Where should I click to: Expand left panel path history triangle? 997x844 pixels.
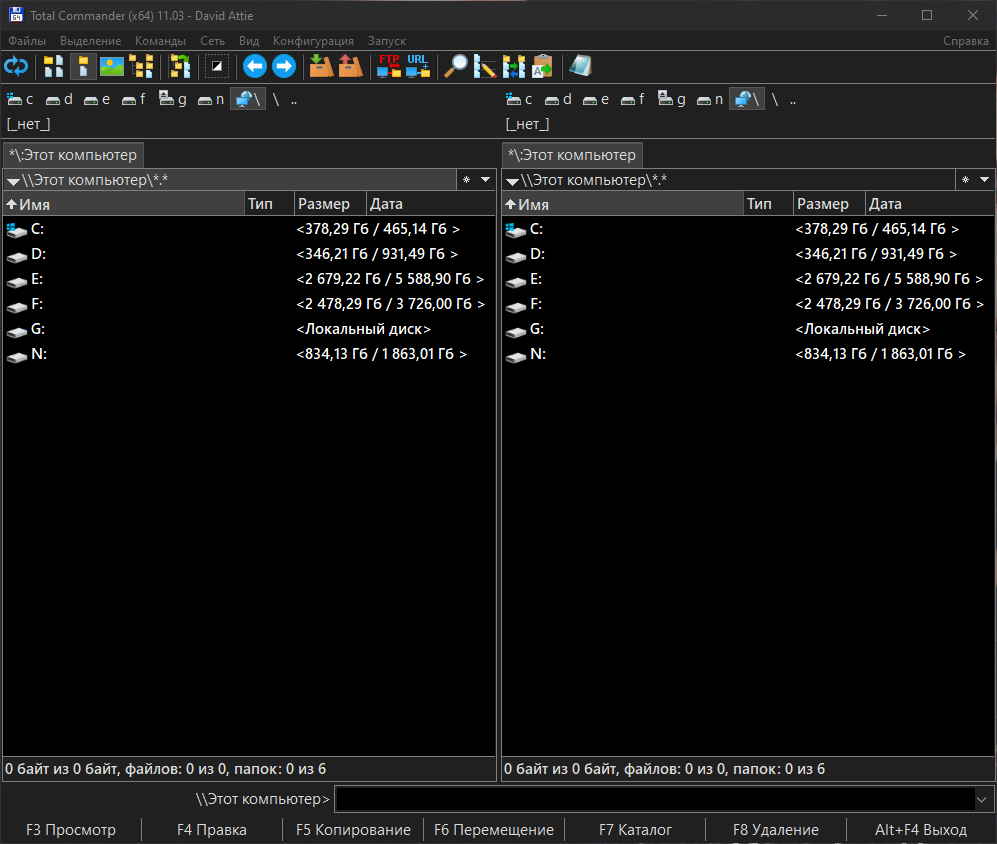(13, 181)
